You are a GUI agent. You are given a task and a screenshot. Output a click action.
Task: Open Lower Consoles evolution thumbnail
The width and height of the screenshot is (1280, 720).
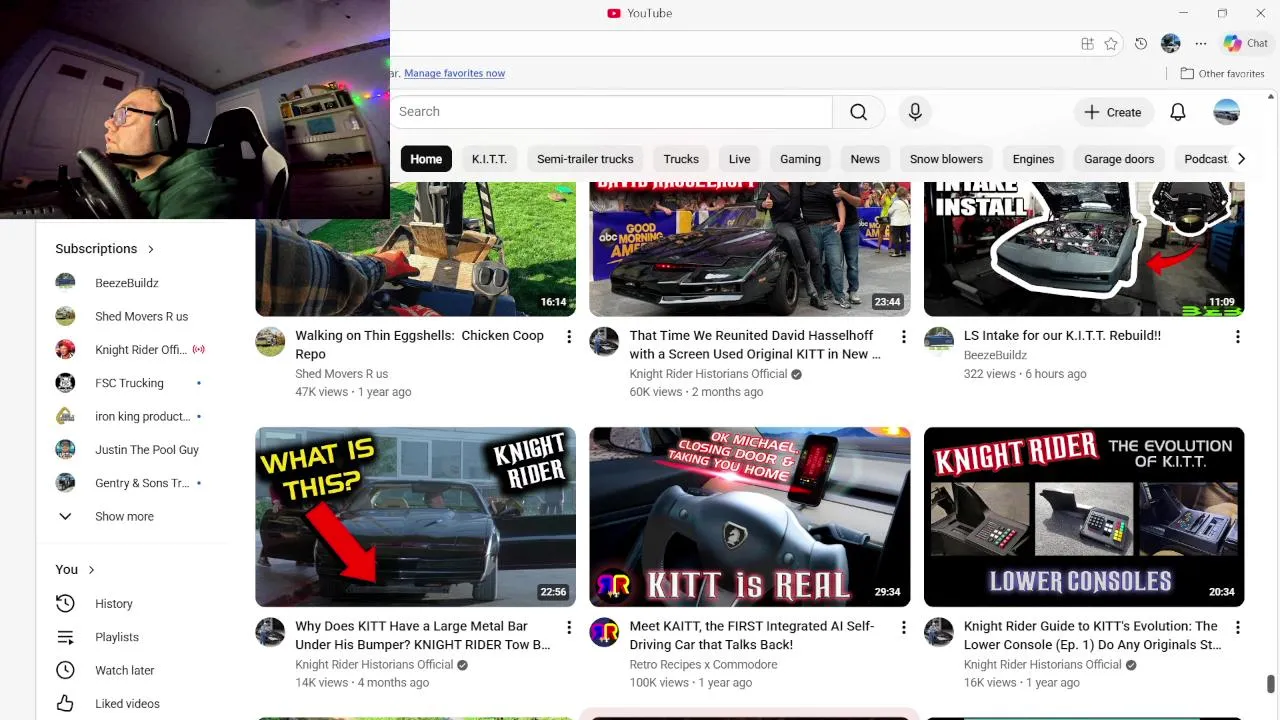click(1084, 517)
